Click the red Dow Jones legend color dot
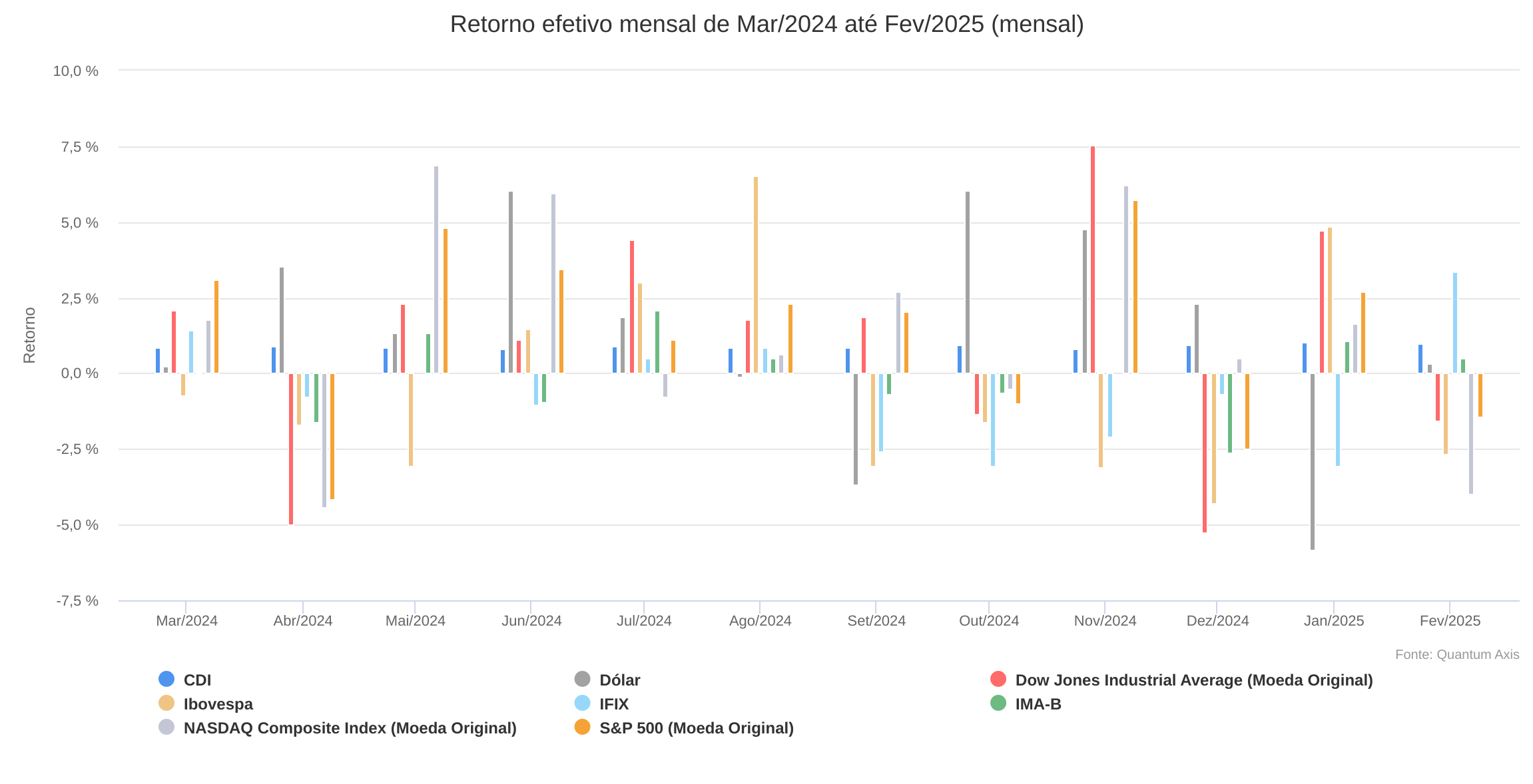This screenshot has width=1533, height=784. pyautogui.click(x=998, y=679)
